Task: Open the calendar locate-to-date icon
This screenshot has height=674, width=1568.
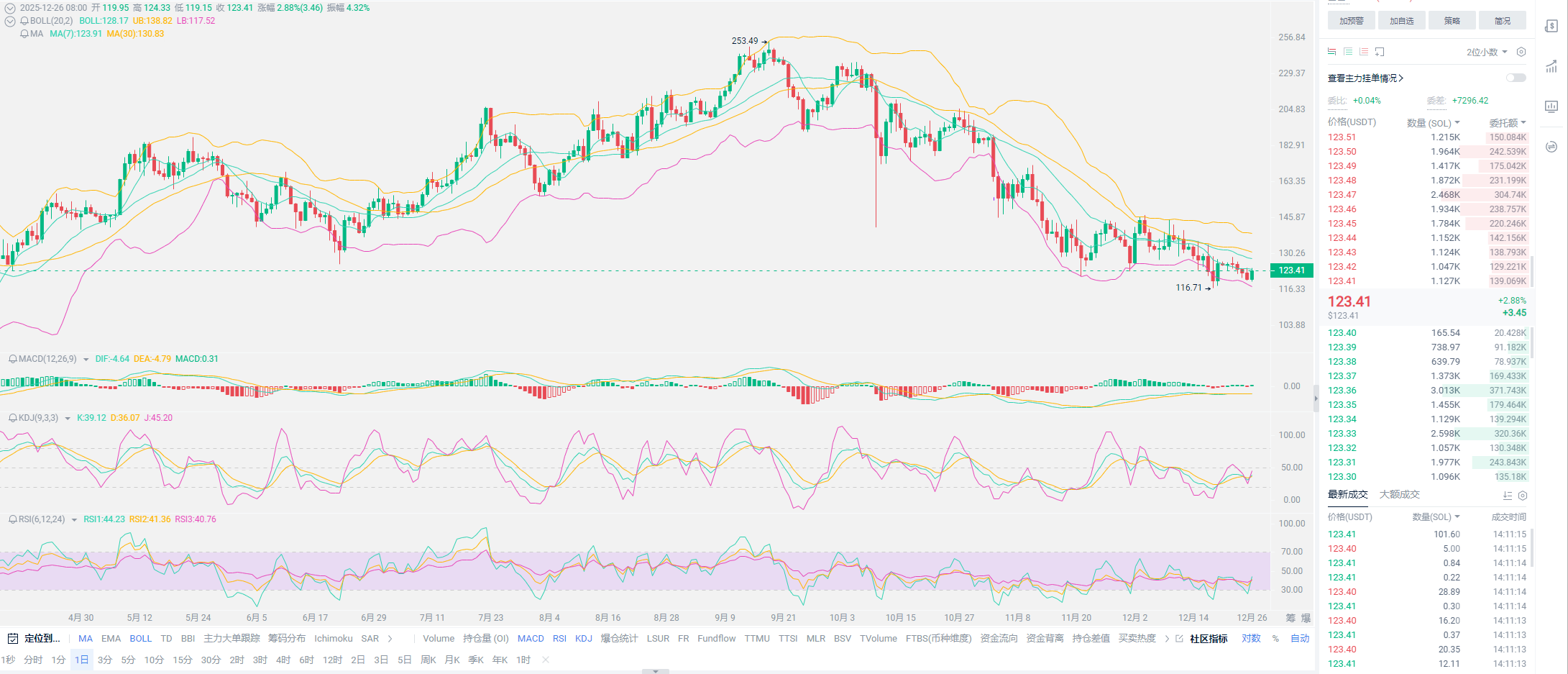Action: pyautogui.click(x=12, y=639)
